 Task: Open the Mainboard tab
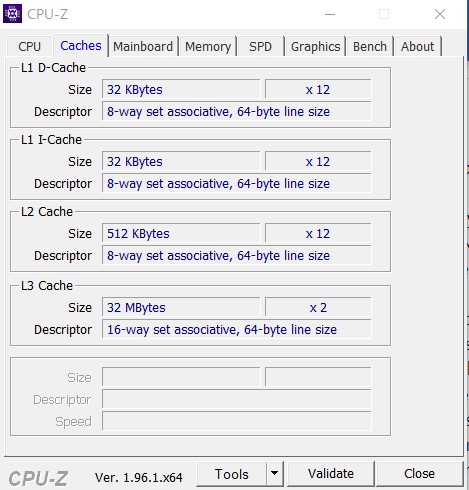(143, 46)
